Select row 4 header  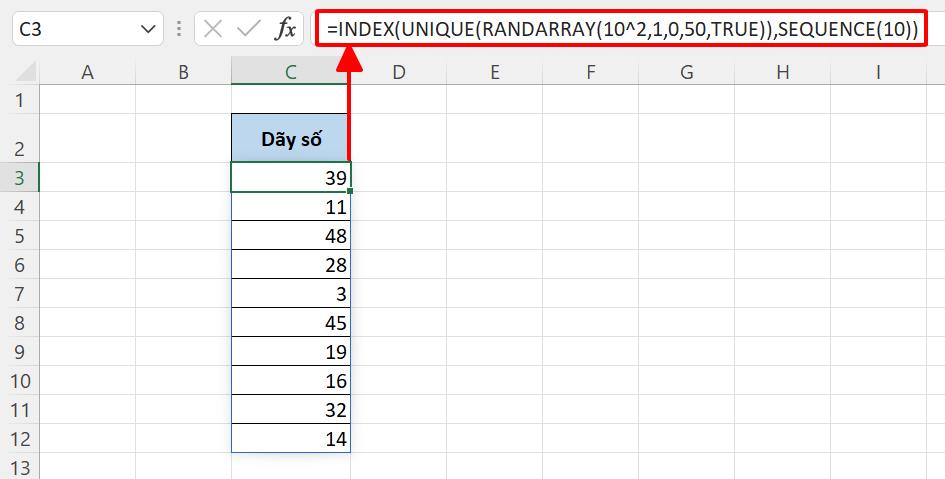[x=20, y=207]
